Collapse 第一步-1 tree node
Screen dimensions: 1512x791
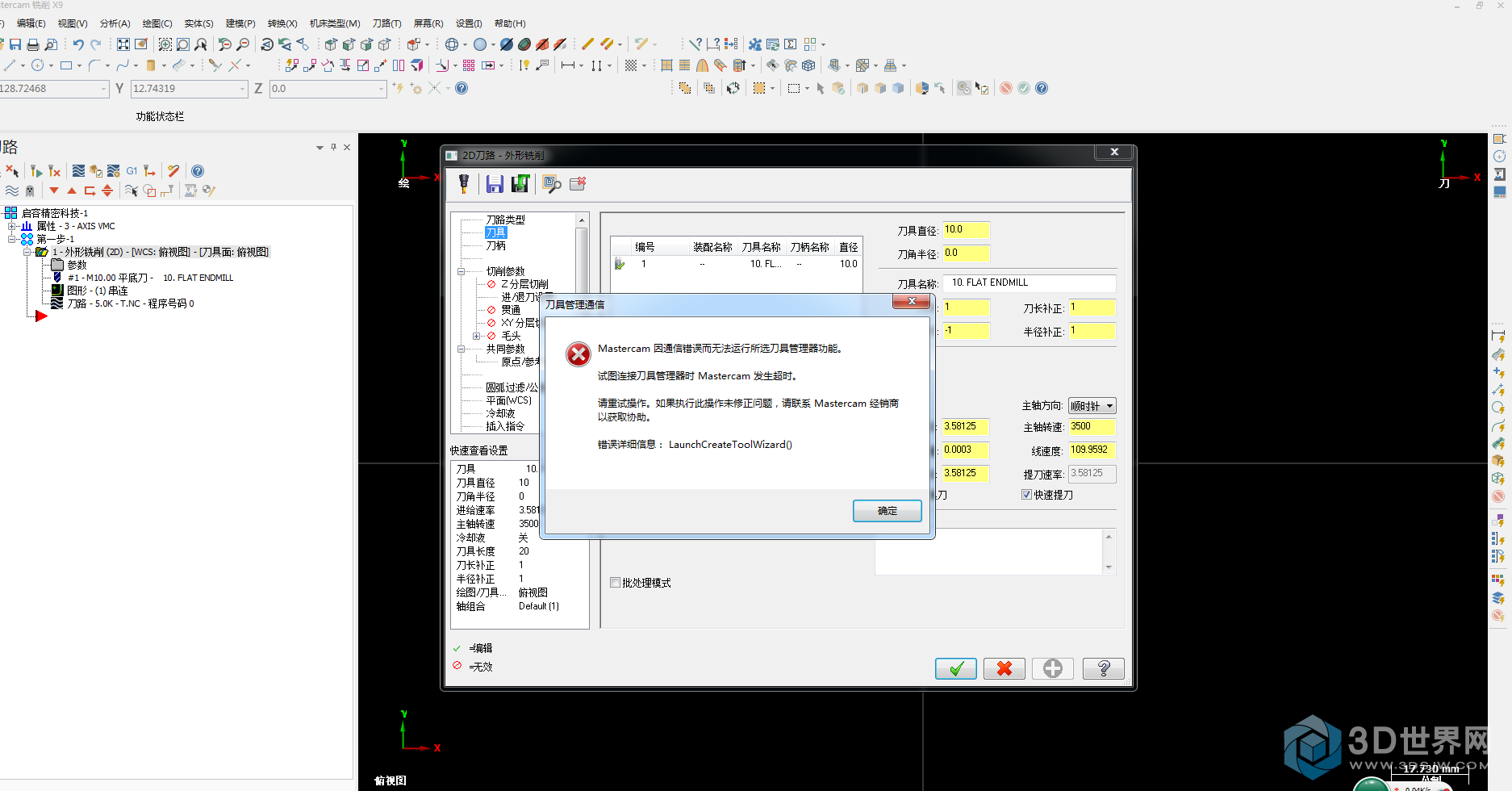(x=12, y=240)
